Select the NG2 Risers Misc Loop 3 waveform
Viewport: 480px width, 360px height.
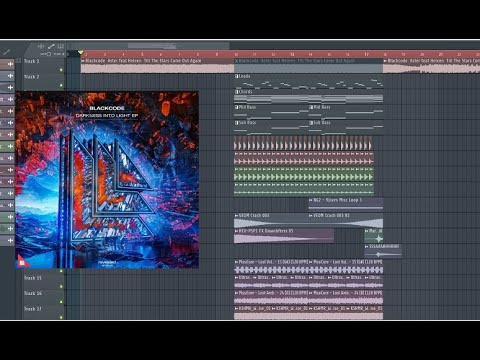346,207
